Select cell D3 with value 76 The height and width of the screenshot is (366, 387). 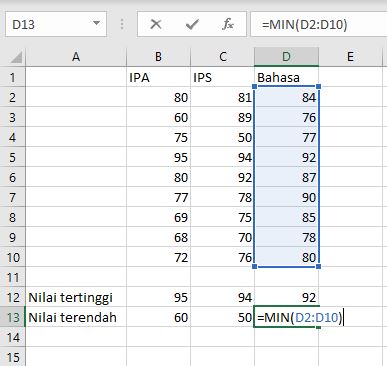point(286,117)
